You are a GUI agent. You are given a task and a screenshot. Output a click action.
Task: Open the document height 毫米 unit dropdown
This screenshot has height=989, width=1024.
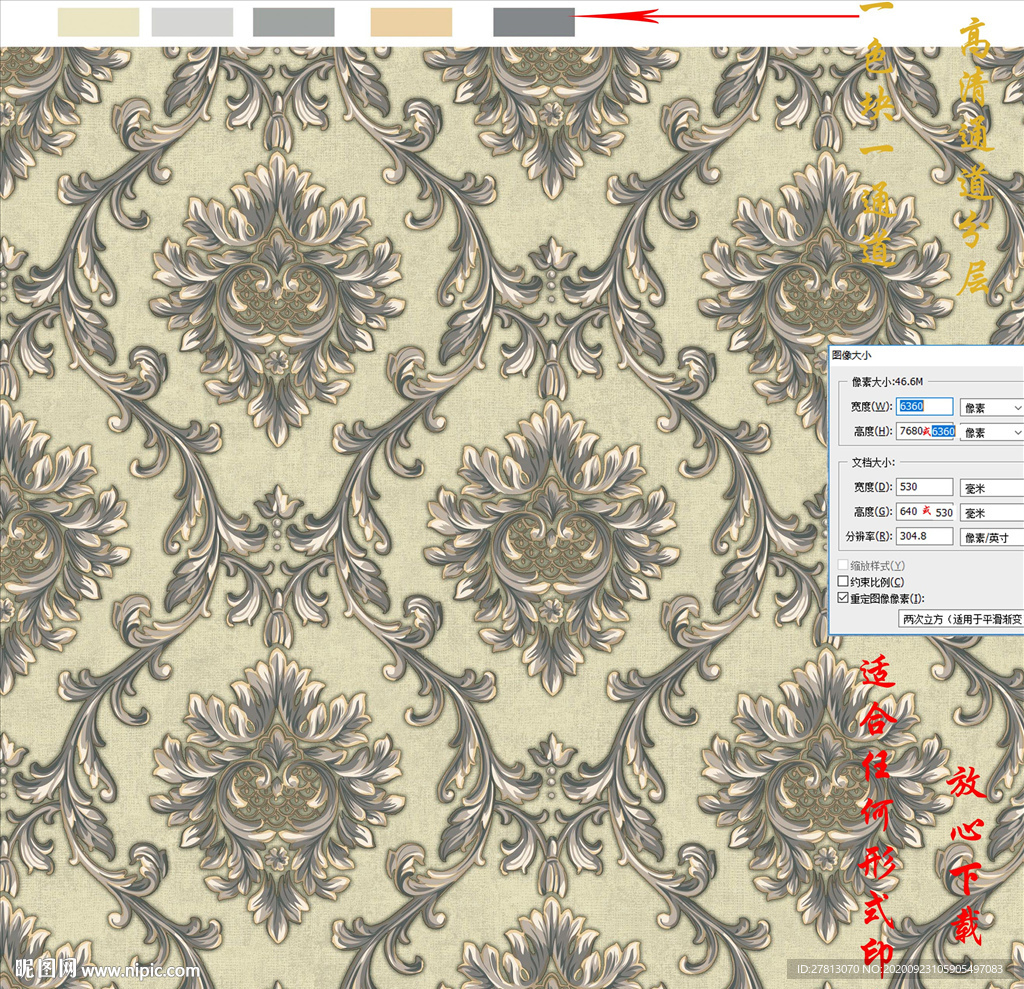[991, 513]
